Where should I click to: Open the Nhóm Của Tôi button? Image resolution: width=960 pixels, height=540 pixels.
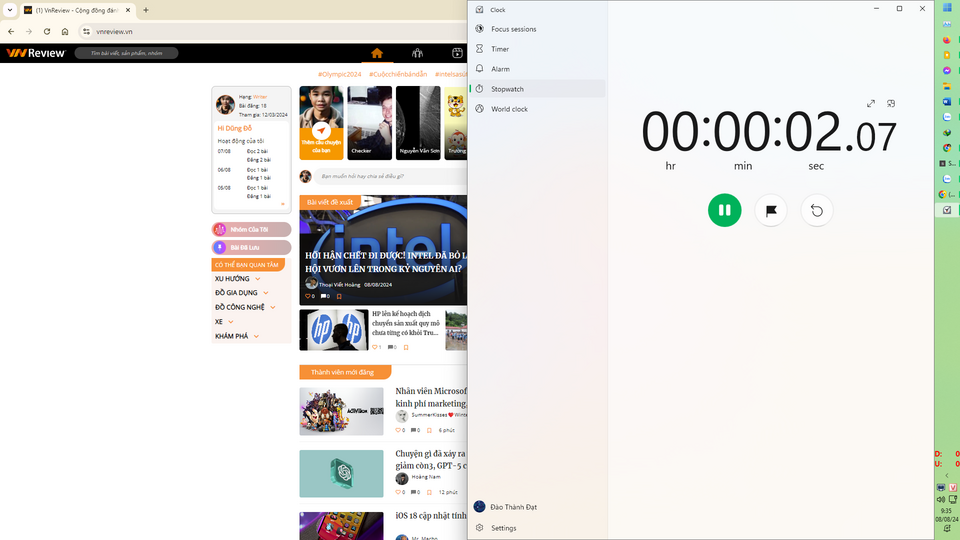point(251,230)
